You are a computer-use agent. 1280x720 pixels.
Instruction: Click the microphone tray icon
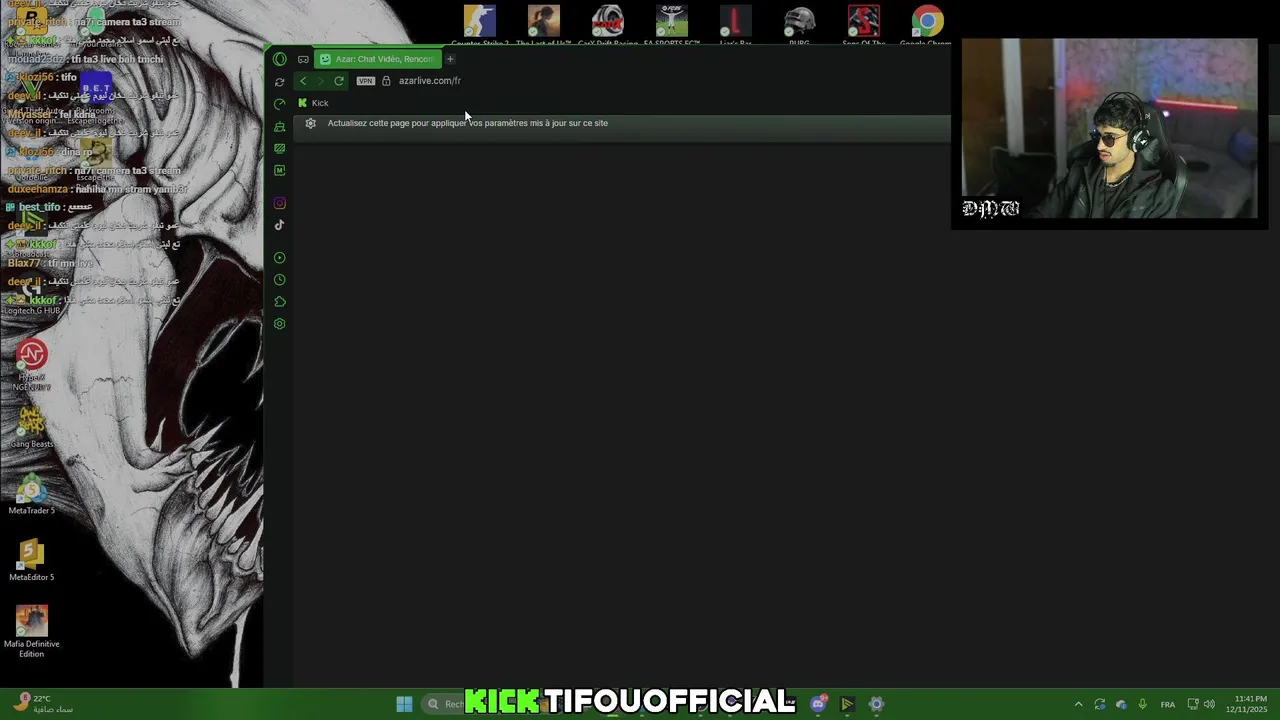[1142, 704]
